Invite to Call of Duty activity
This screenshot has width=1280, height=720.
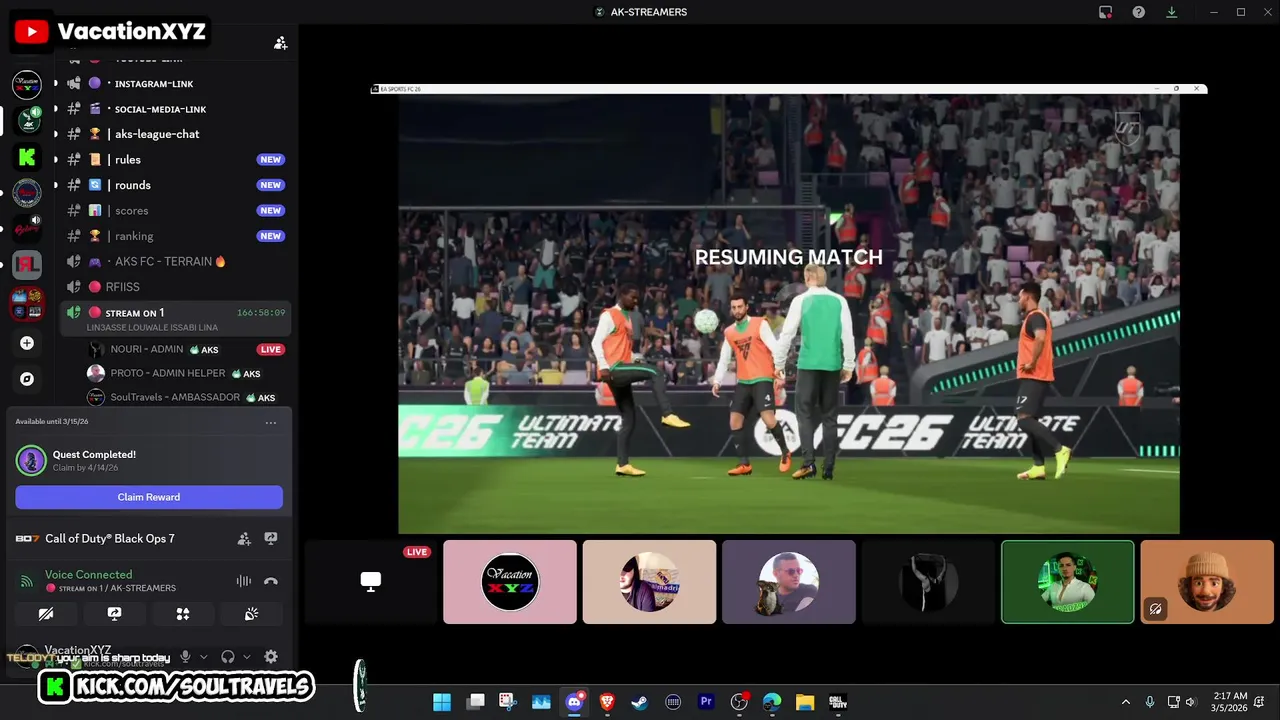pos(244,538)
